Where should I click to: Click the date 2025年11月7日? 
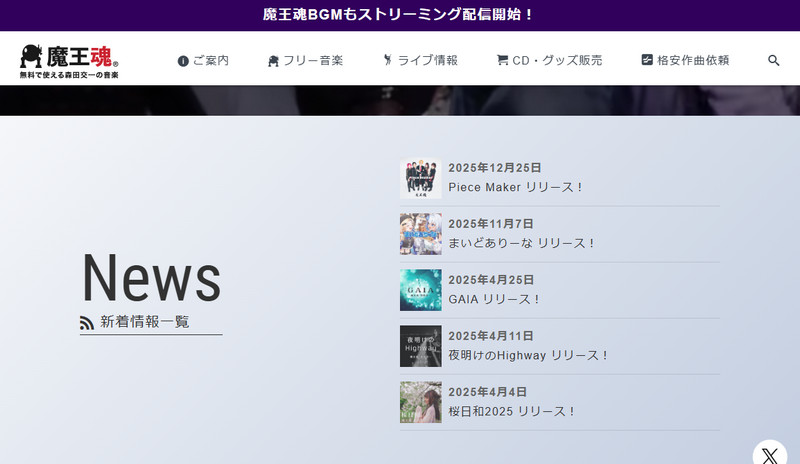(491, 224)
